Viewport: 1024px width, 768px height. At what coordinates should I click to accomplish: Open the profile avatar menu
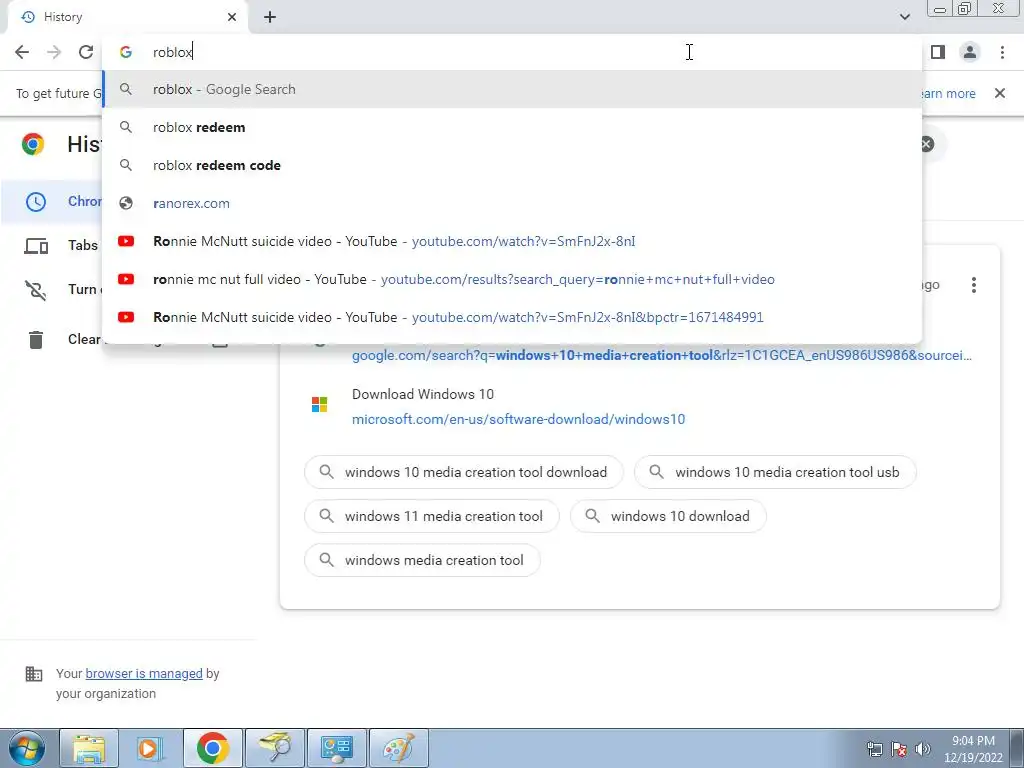click(970, 52)
